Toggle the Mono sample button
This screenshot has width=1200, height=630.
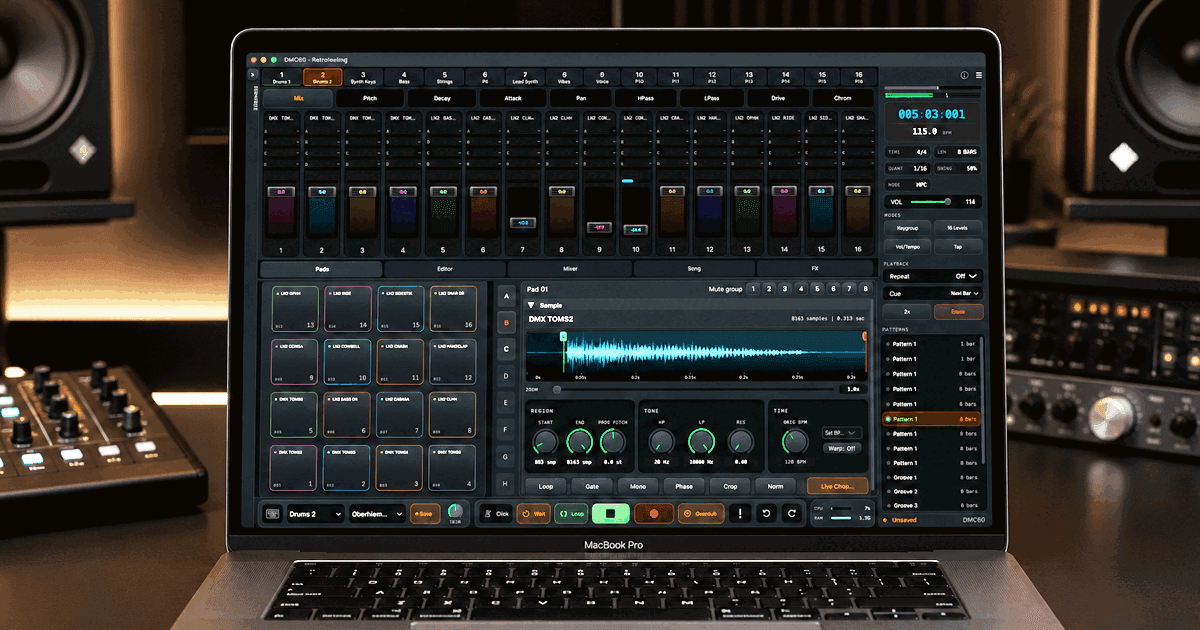point(638,486)
